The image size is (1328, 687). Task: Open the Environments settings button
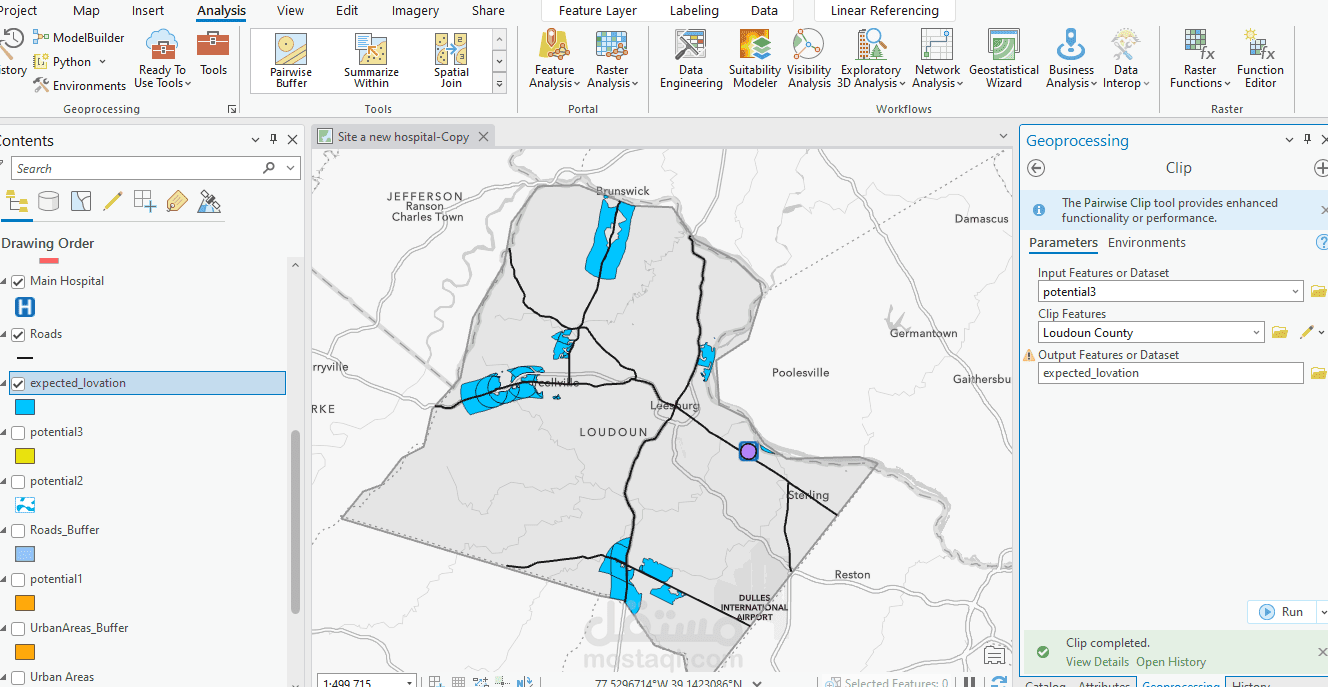click(x=79, y=85)
